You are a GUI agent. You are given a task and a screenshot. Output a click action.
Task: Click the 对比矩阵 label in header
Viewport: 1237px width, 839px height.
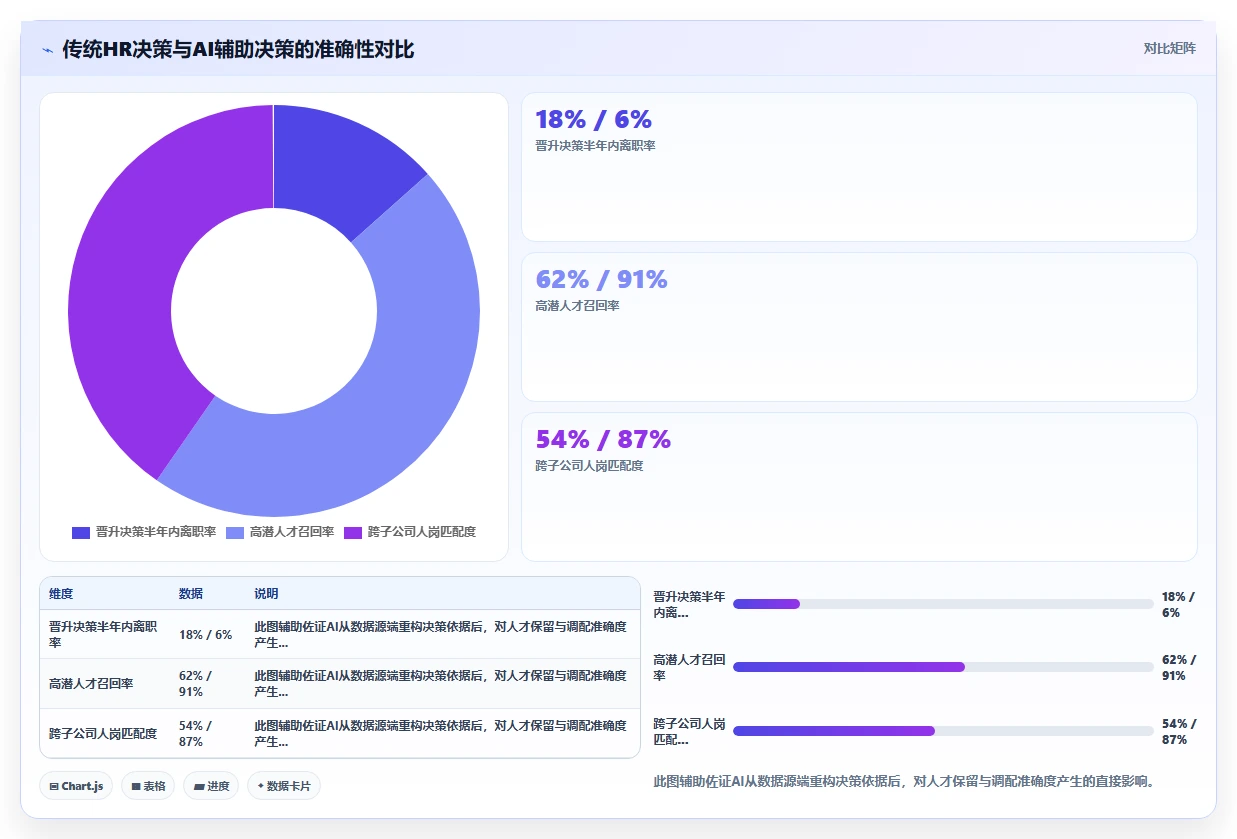coord(1169,48)
